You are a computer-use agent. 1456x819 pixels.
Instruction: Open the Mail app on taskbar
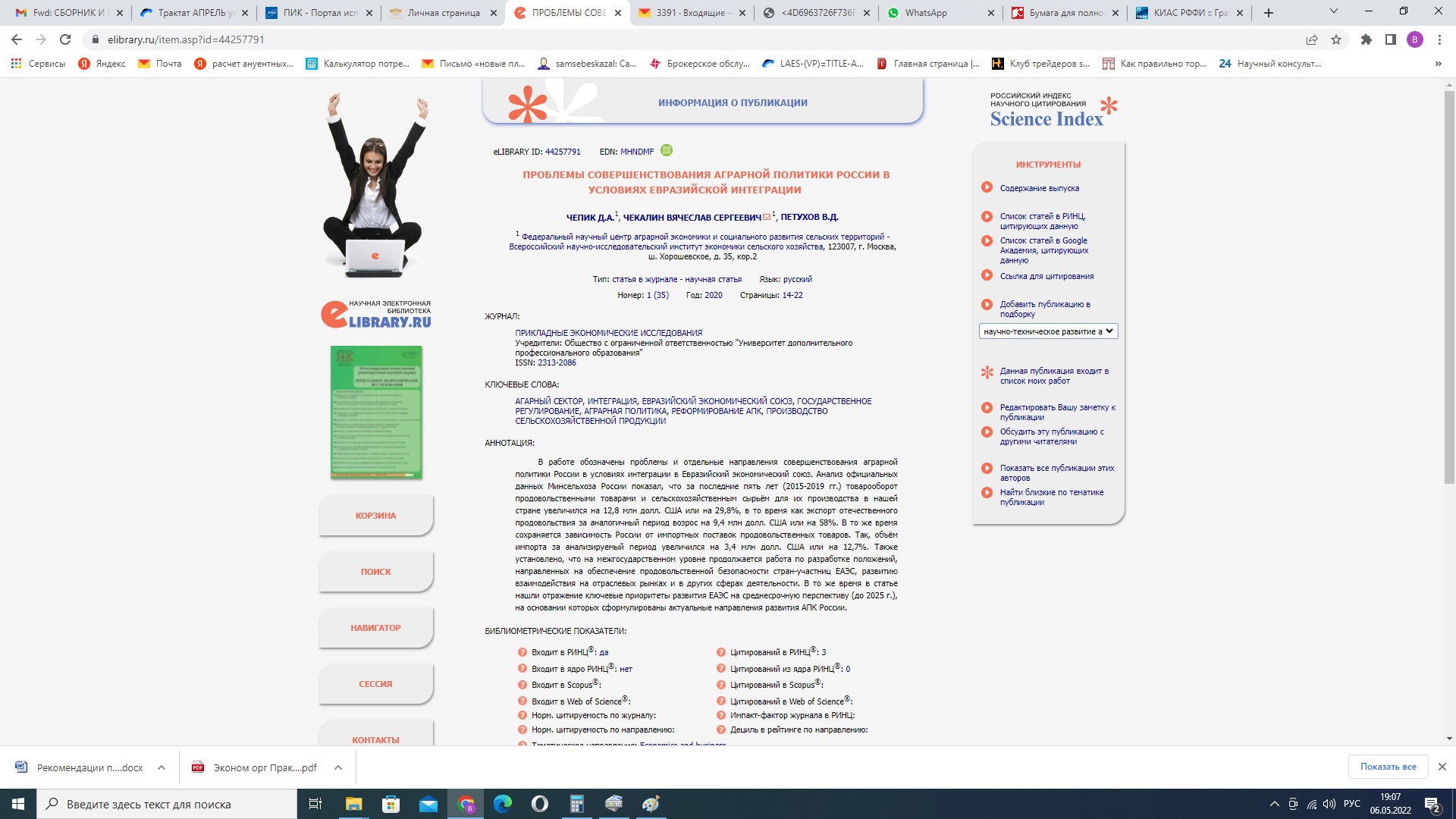click(x=428, y=804)
